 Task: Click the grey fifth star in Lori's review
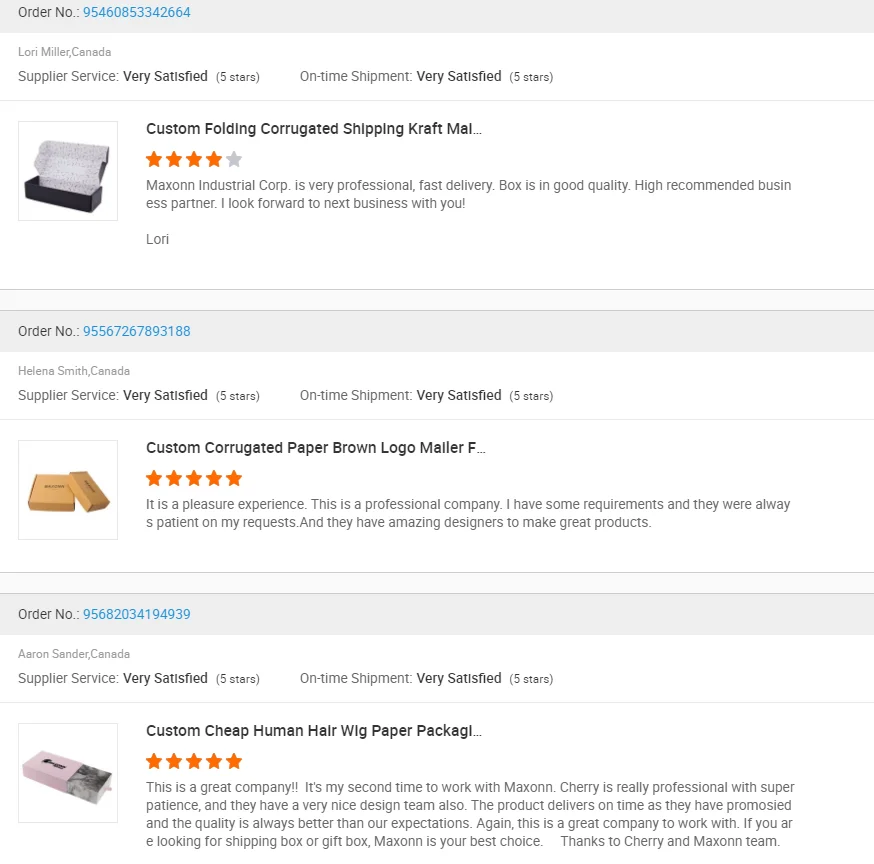point(234,159)
